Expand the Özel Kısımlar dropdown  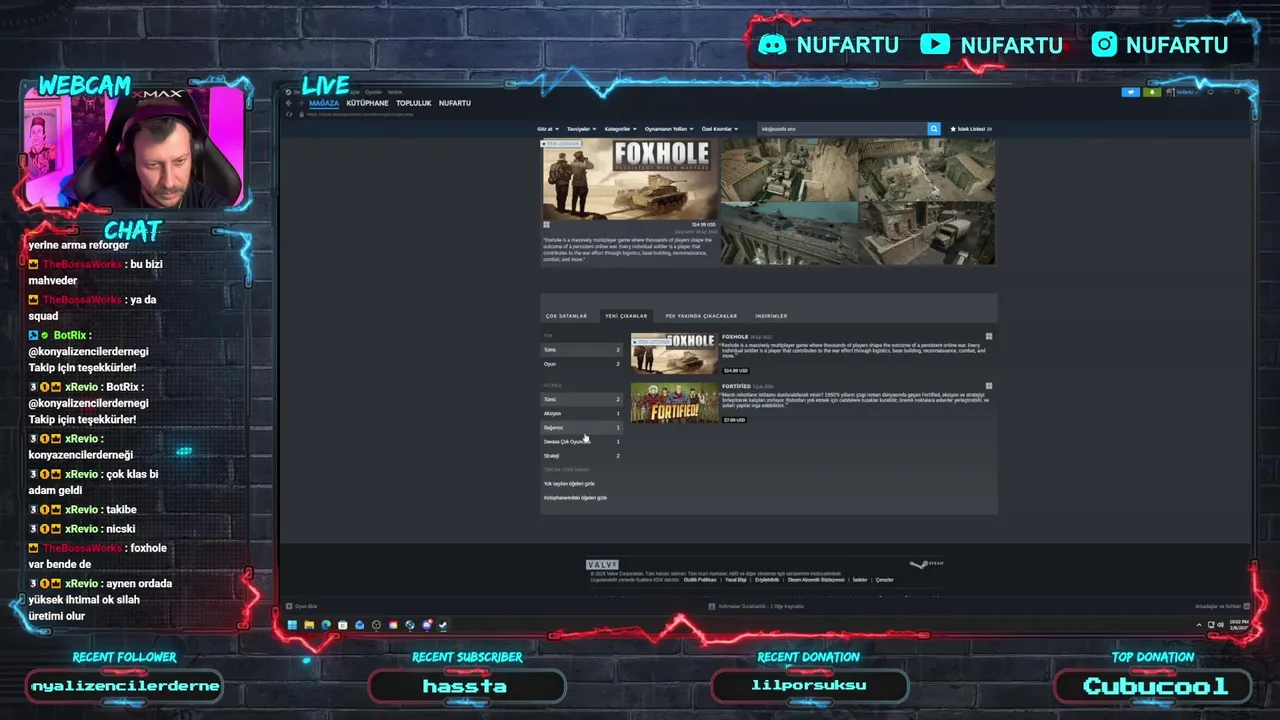pyautogui.click(x=720, y=129)
